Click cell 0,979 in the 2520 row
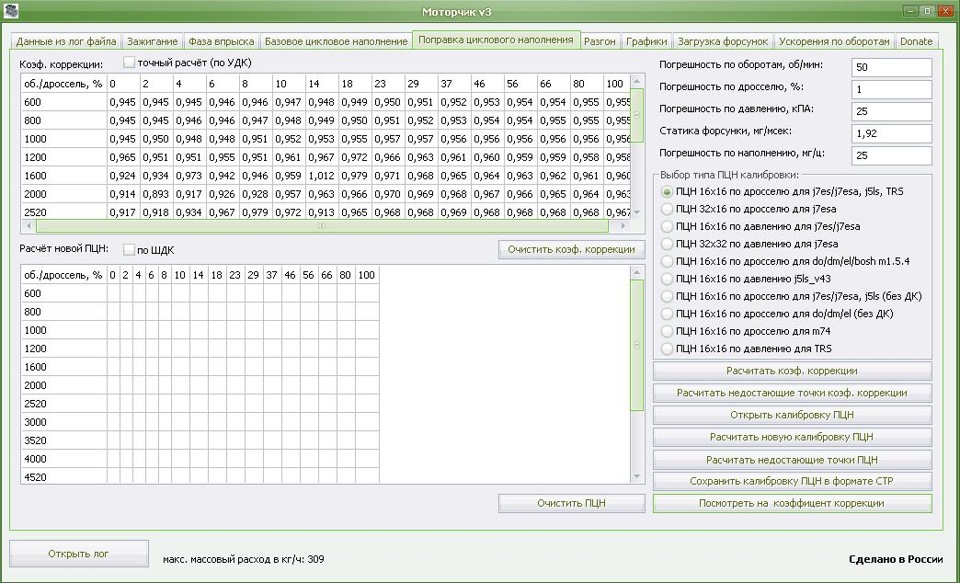 point(255,213)
